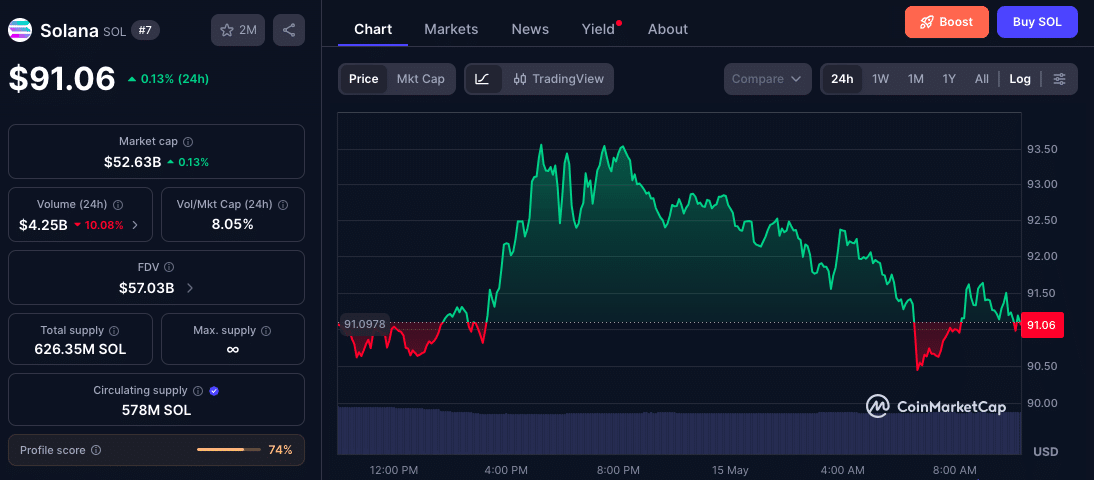The height and width of the screenshot is (480, 1094).
Task: Click the Buy SOL button
Action: point(1037,22)
